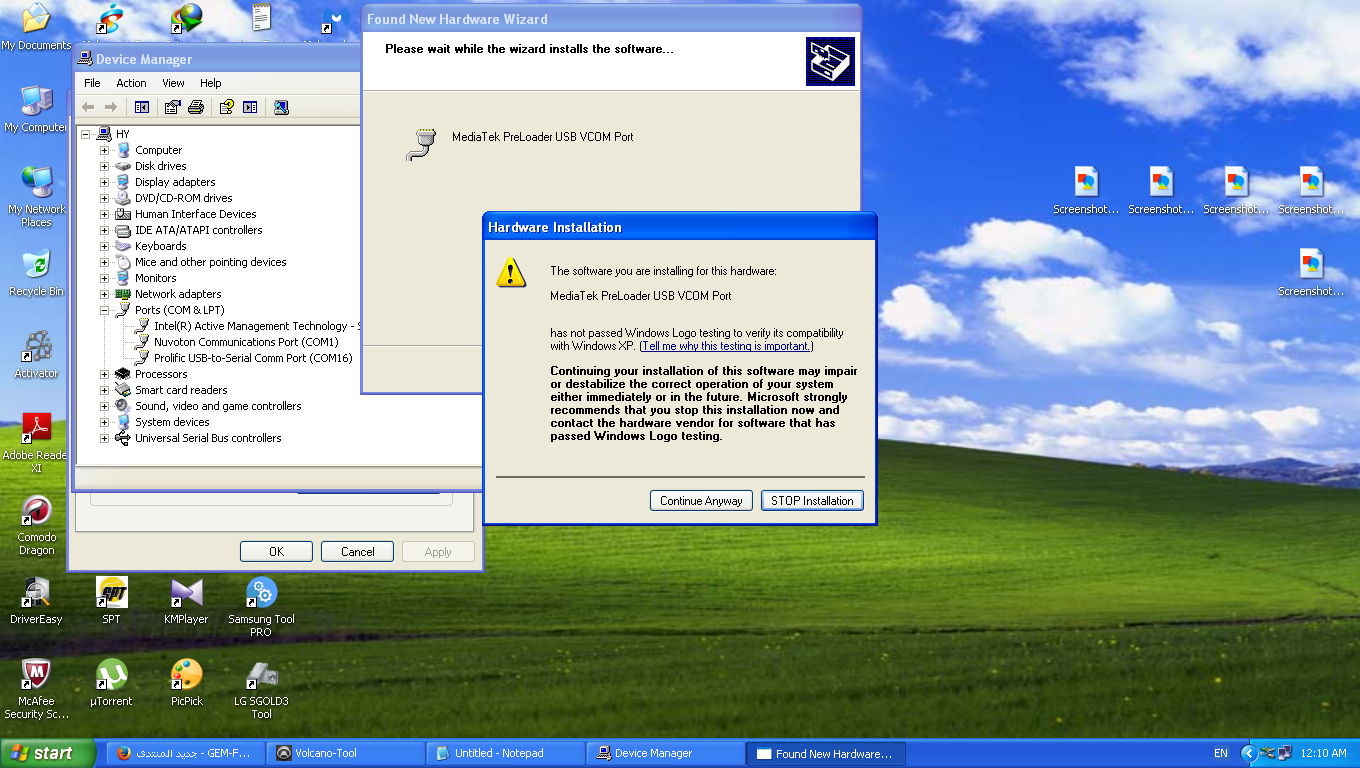Select the McAfee Security Scan desktop shortcut
1360x768 pixels.
tap(36, 689)
